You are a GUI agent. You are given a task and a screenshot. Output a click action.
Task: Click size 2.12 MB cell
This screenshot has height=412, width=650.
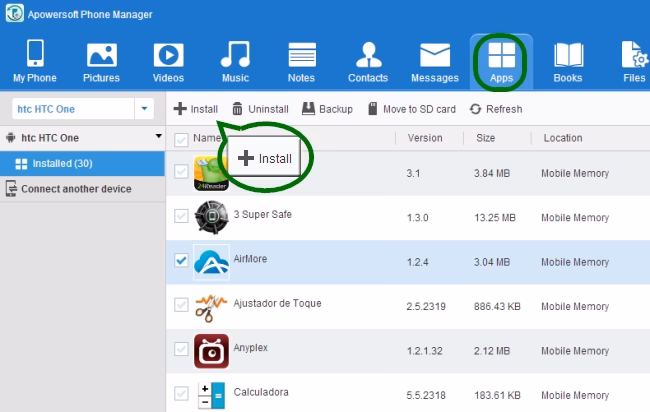(x=492, y=351)
